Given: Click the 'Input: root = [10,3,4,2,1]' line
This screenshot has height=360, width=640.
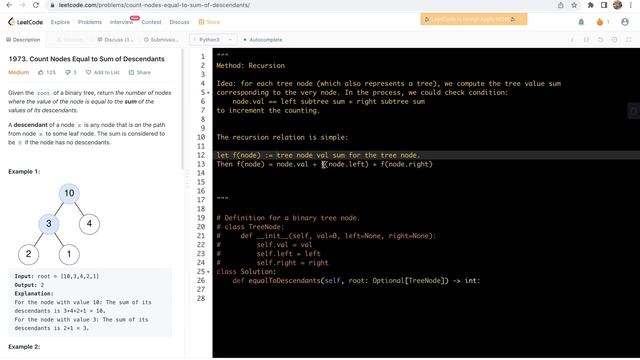Looking at the screenshot, I should pos(56,276).
